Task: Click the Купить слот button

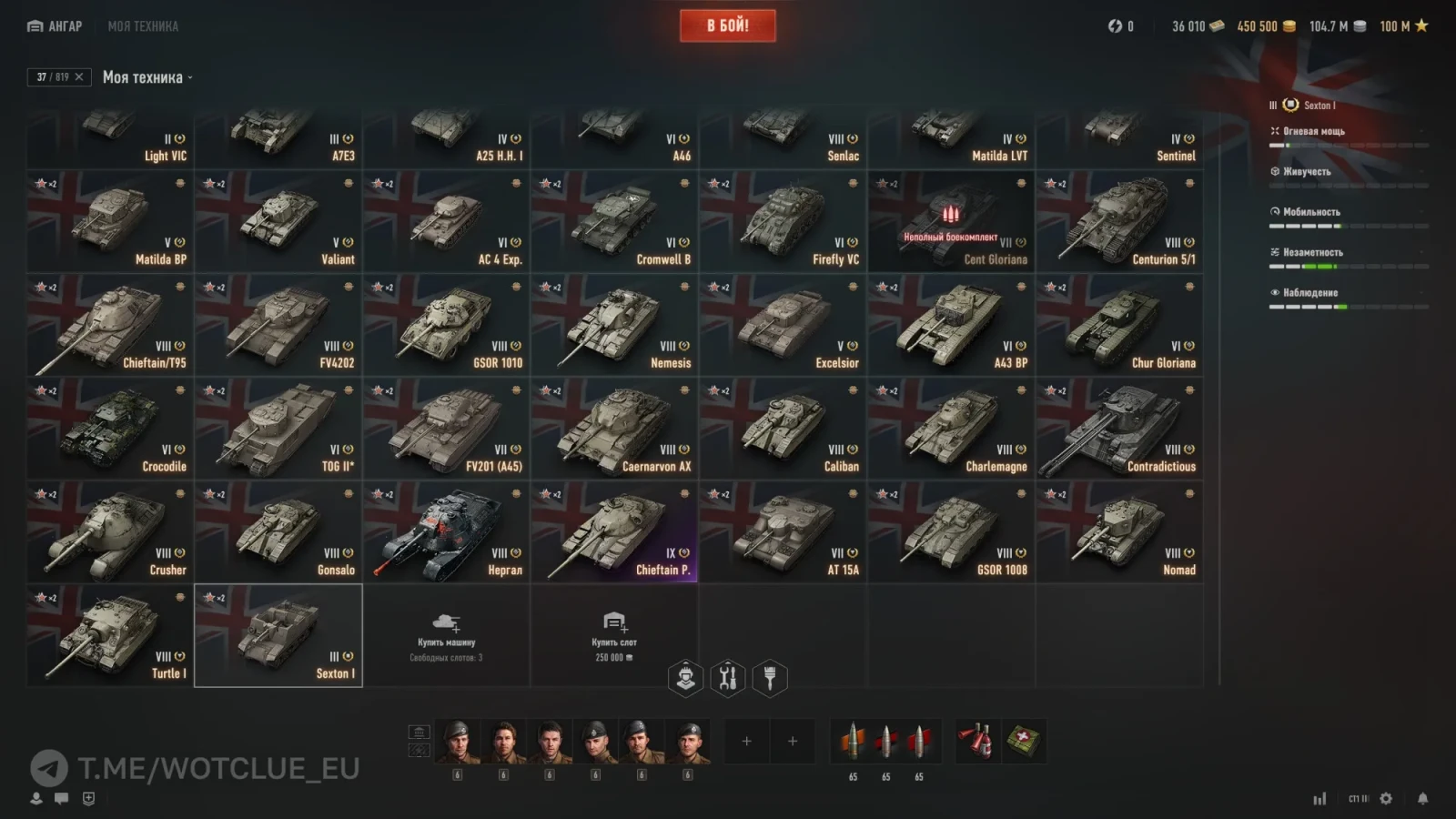Action: [x=614, y=635]
